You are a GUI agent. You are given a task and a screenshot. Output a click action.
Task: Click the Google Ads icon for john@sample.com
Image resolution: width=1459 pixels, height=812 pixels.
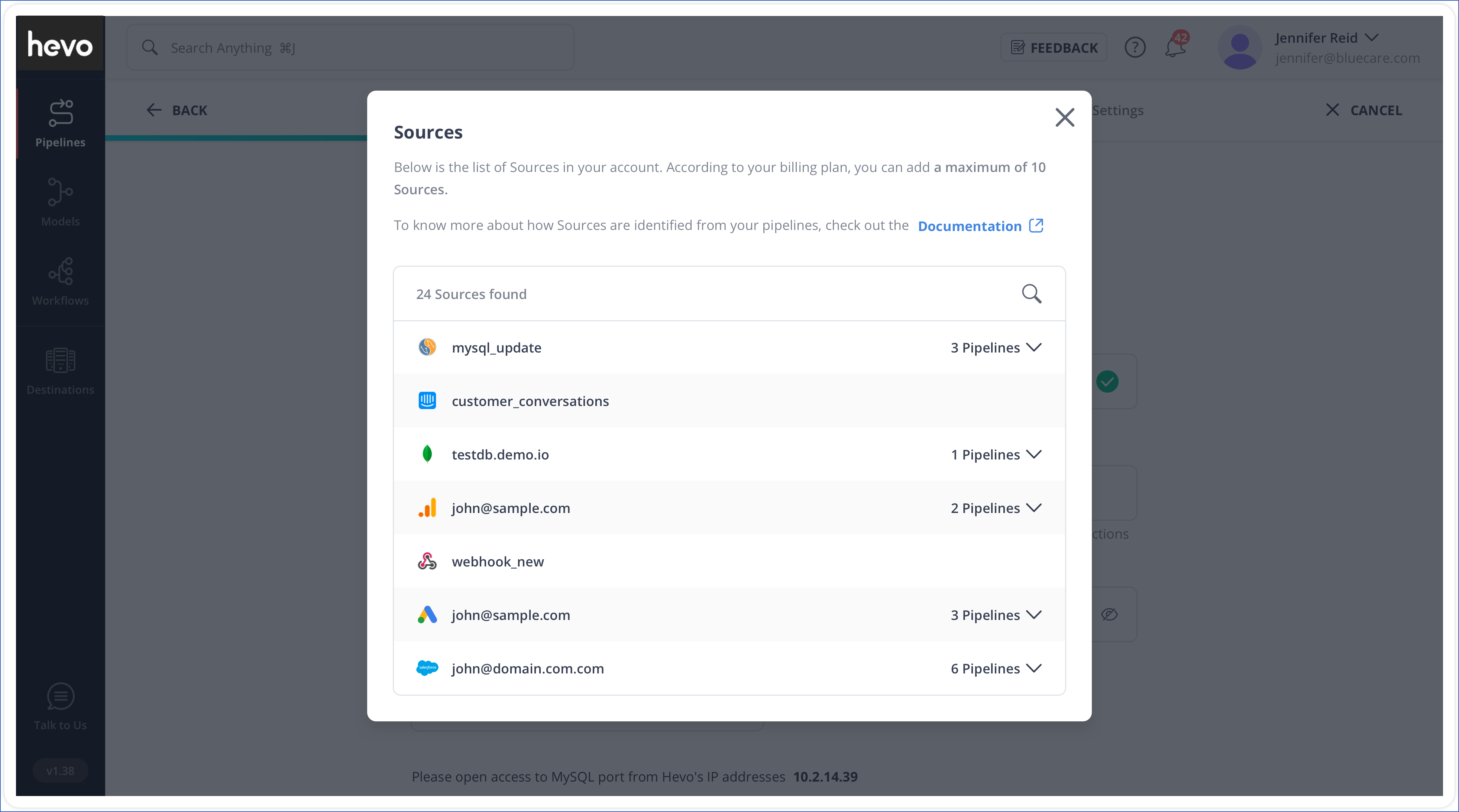point(427,615)
